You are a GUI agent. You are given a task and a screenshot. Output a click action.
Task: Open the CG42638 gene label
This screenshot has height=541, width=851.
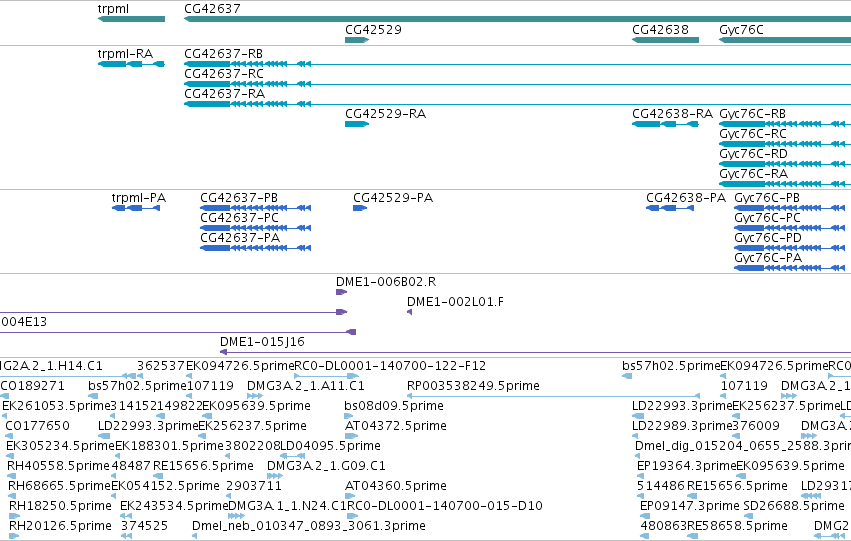point(661,29)
